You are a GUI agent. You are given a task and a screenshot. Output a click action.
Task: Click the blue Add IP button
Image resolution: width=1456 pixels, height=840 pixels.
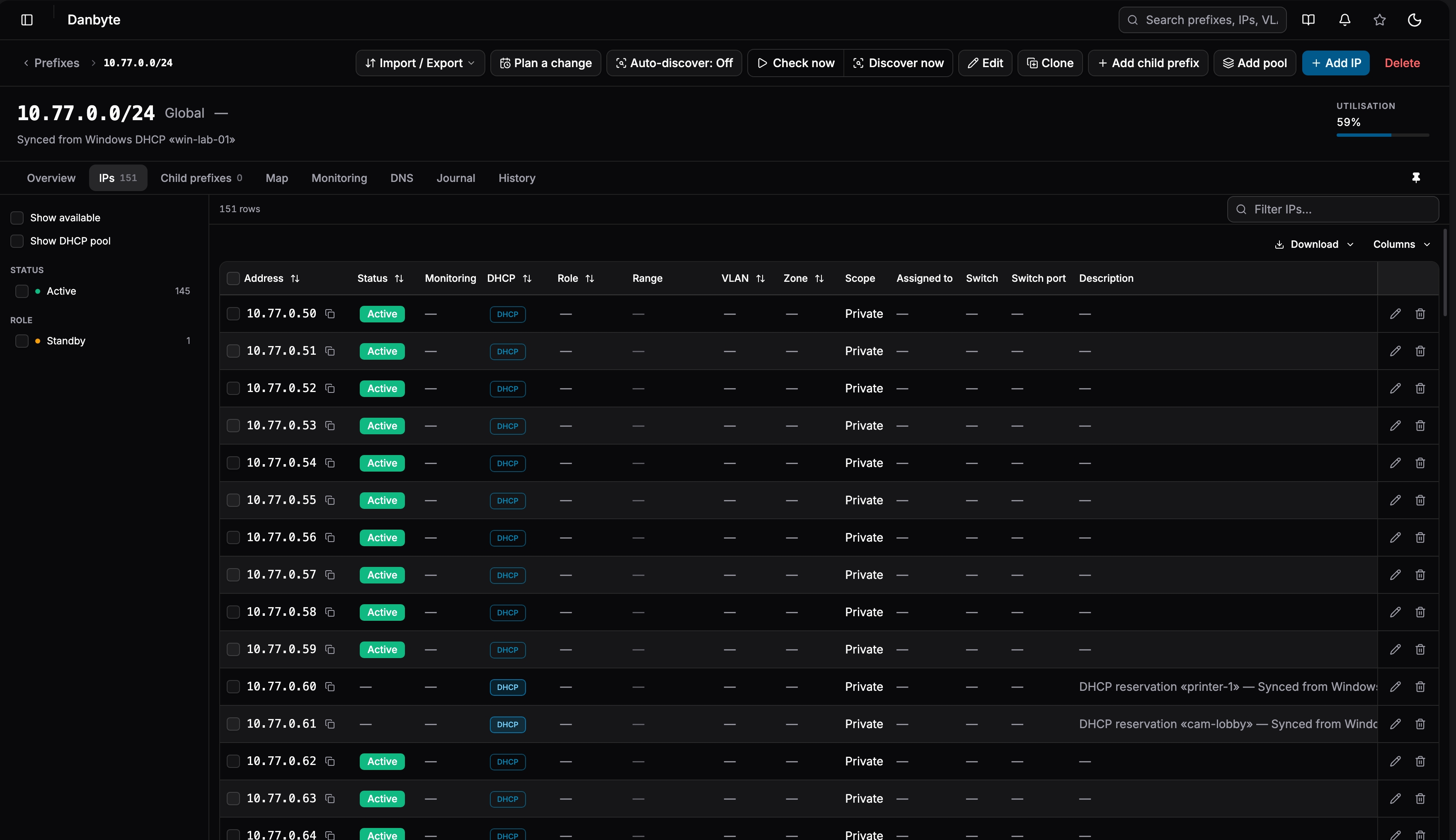1335,63
